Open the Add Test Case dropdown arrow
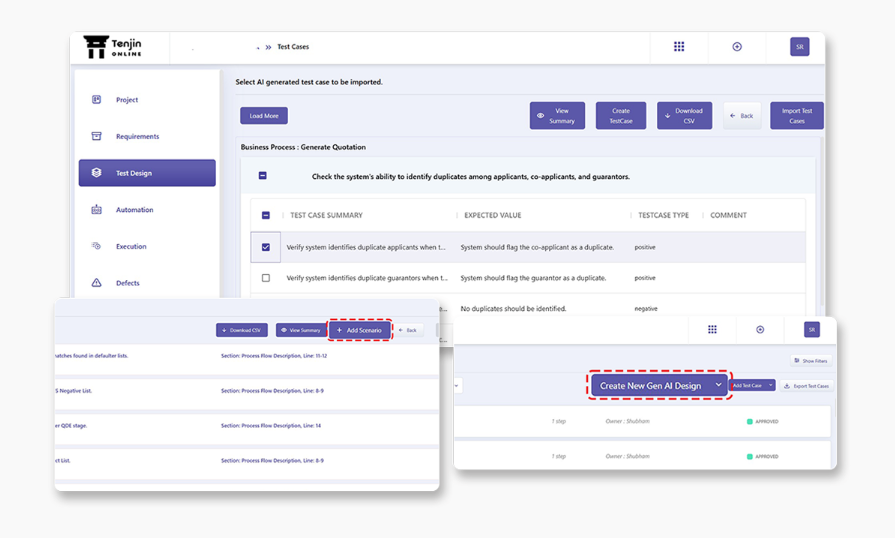This screenshot has height=538, width=895. (771, 386)
